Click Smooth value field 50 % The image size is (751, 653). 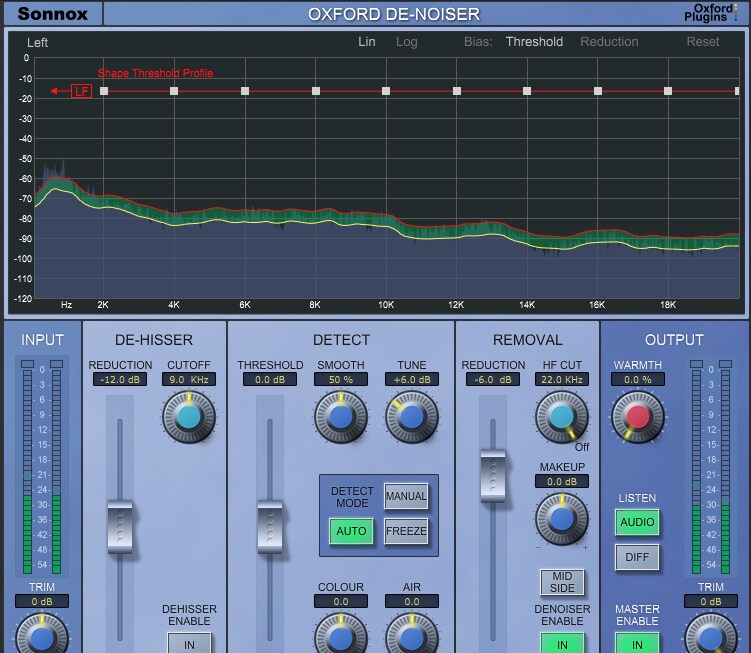pyautogui.click(x=341, y=379)
